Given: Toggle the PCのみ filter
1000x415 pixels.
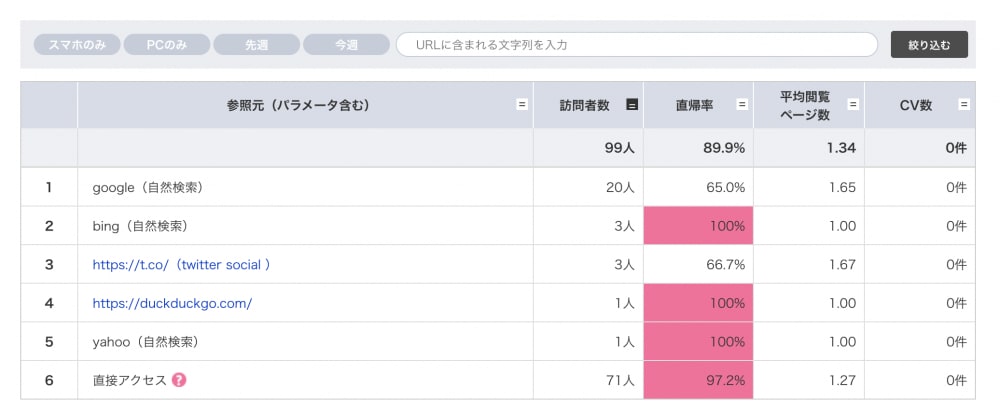Looking at the screenshot, I should click(167, 45).
